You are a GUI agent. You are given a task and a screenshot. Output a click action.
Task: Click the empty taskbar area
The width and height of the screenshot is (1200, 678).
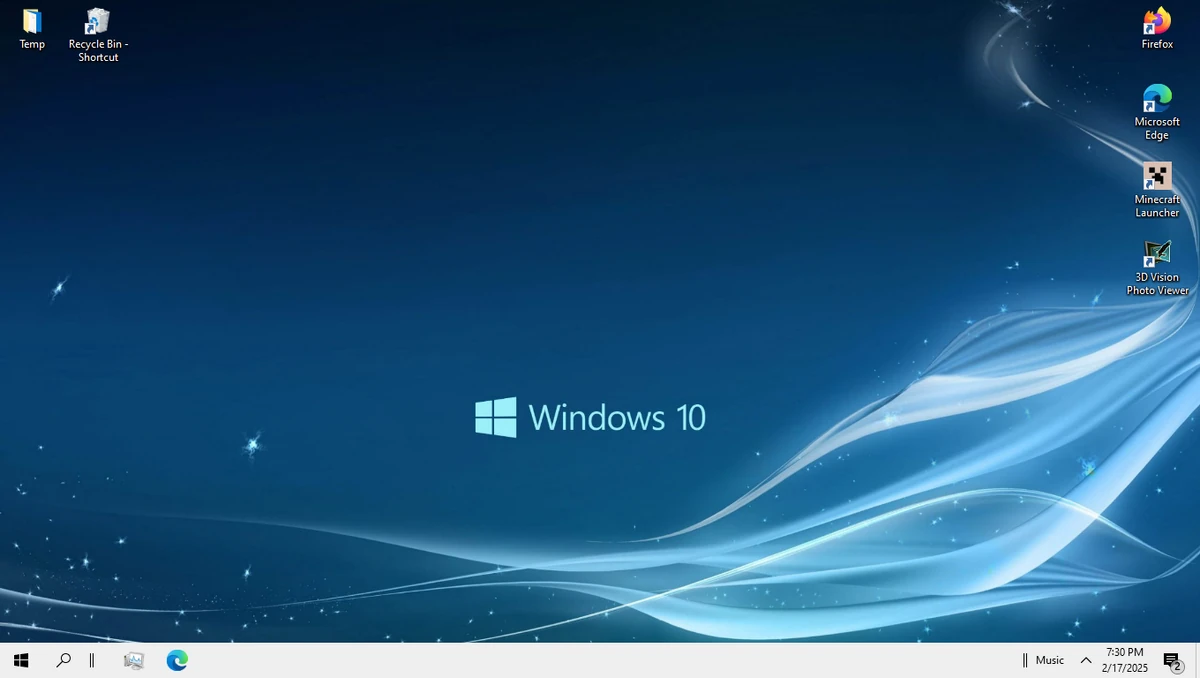[600, 660]
